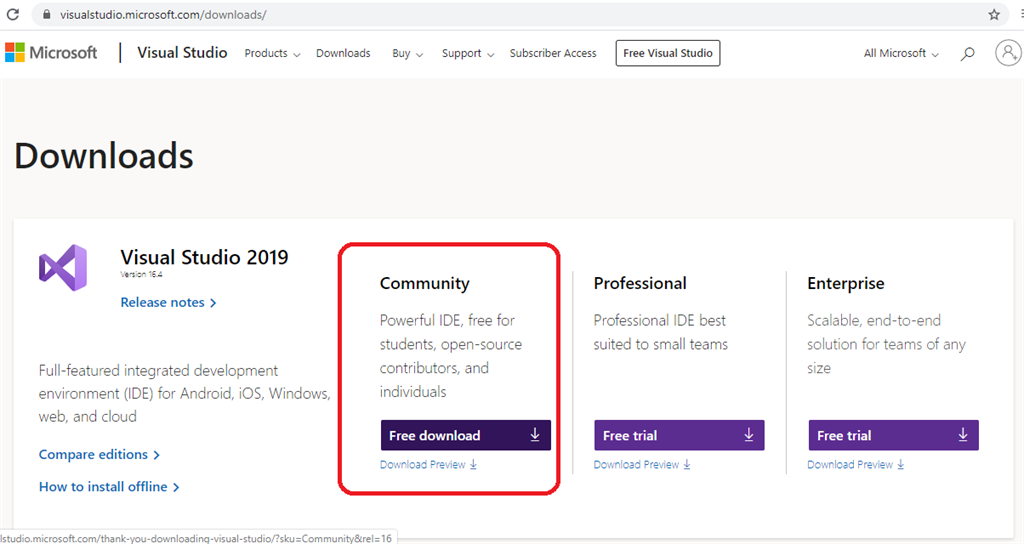
Task: Expand the All Microsoft dropdown
Action: 901,54
